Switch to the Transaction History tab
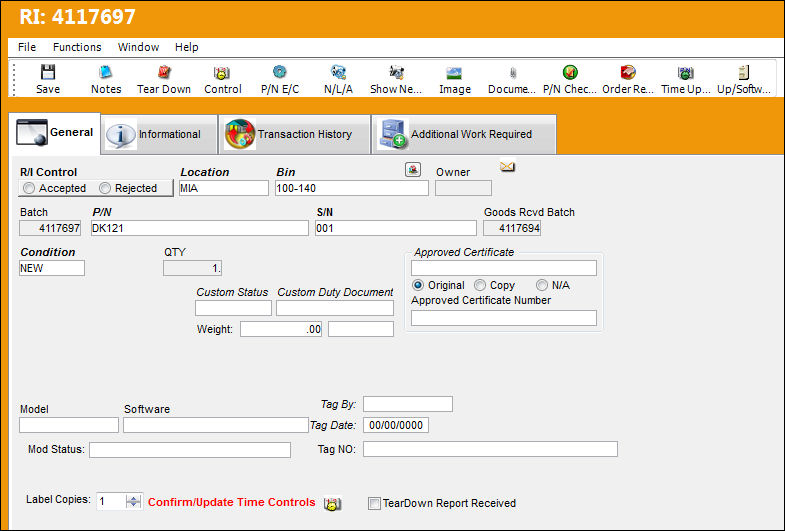Screen dimensions: 785x531 (x=294, y=134)
